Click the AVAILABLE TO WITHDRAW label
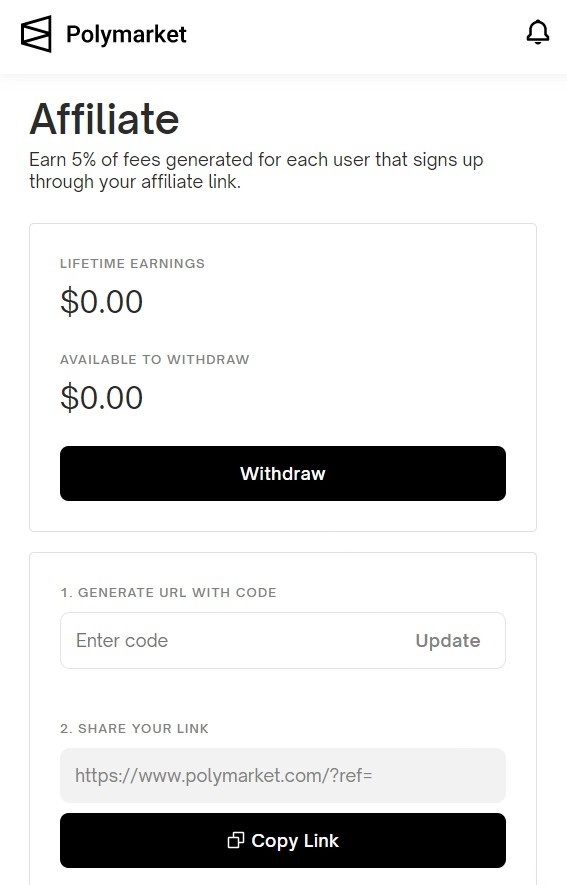 [155, 360]
